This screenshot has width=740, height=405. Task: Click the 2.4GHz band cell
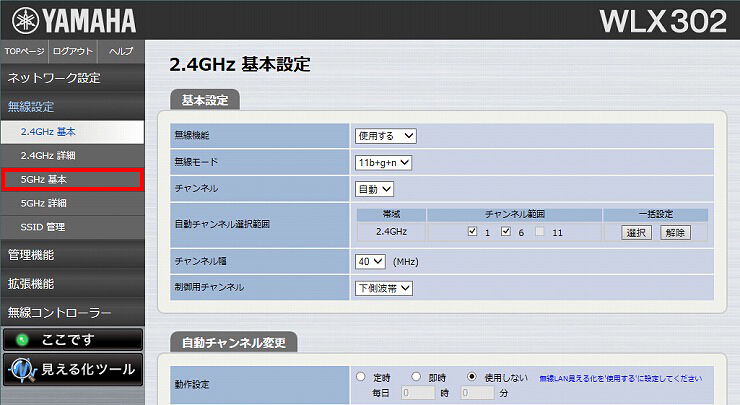coord(391,232)
